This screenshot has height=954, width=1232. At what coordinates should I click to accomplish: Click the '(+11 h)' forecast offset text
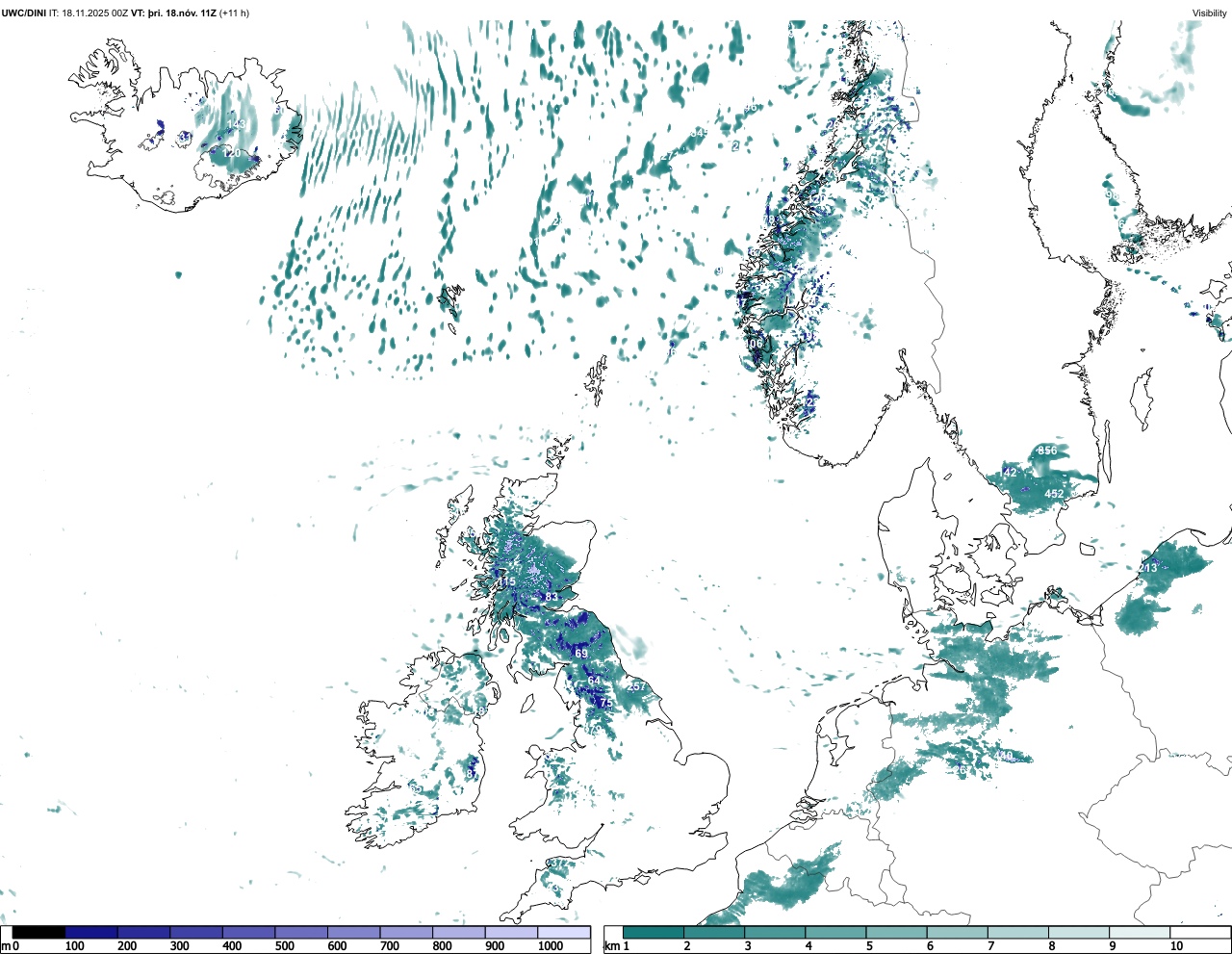coord(234,13)
